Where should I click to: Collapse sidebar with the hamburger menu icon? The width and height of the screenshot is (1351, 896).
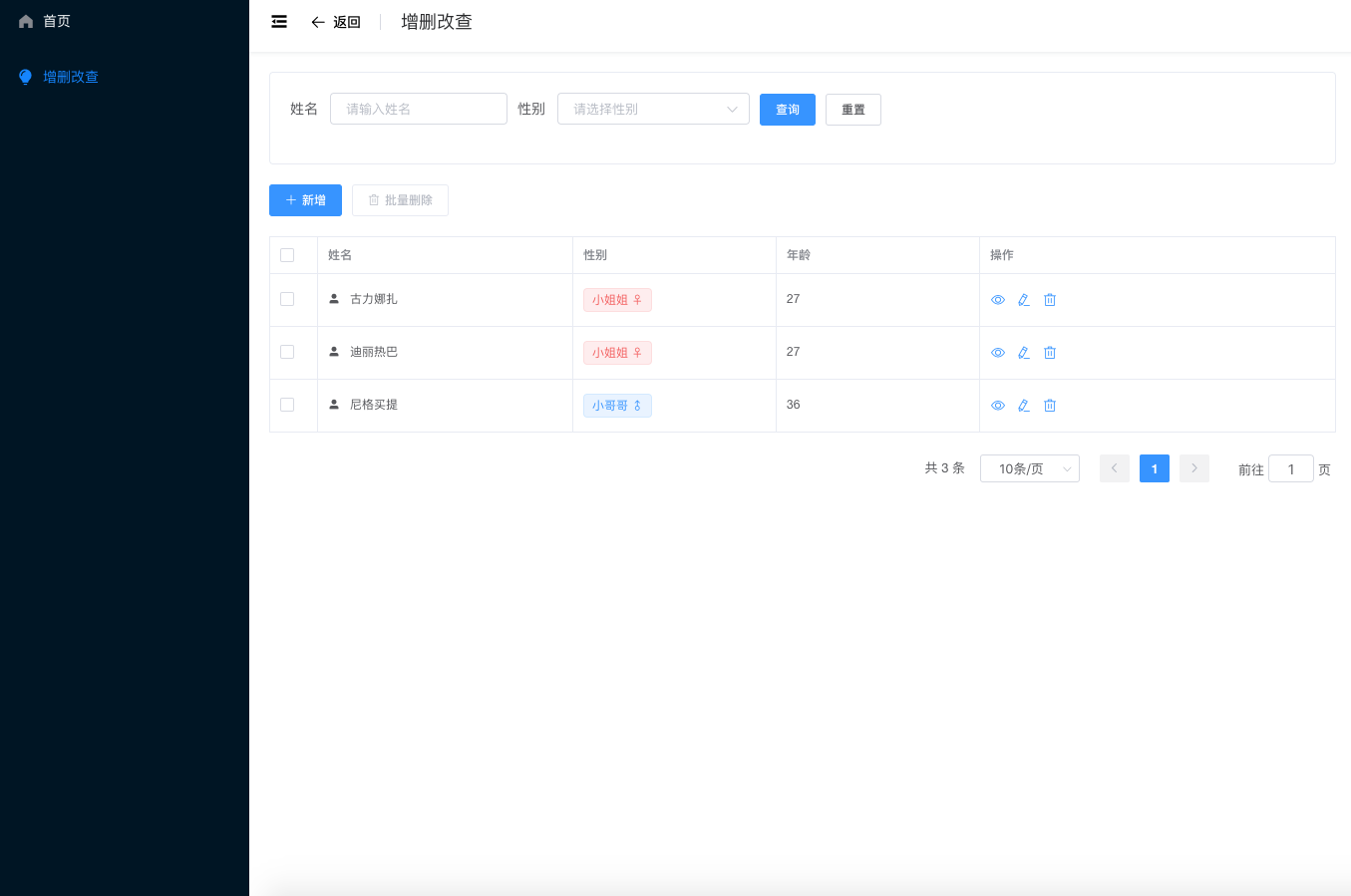tap(279, 22)
